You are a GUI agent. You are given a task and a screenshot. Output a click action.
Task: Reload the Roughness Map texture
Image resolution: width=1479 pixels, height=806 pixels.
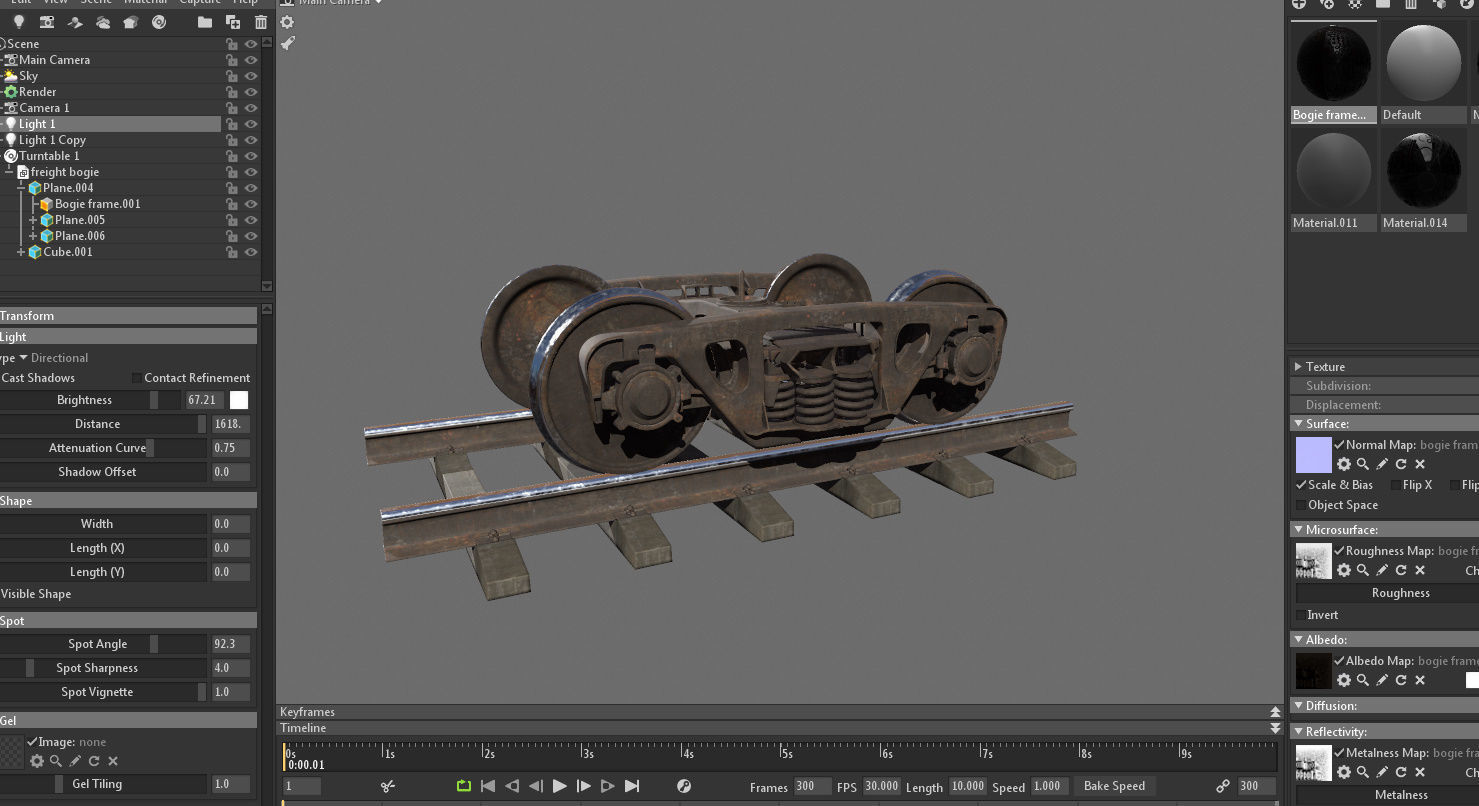1401,570
